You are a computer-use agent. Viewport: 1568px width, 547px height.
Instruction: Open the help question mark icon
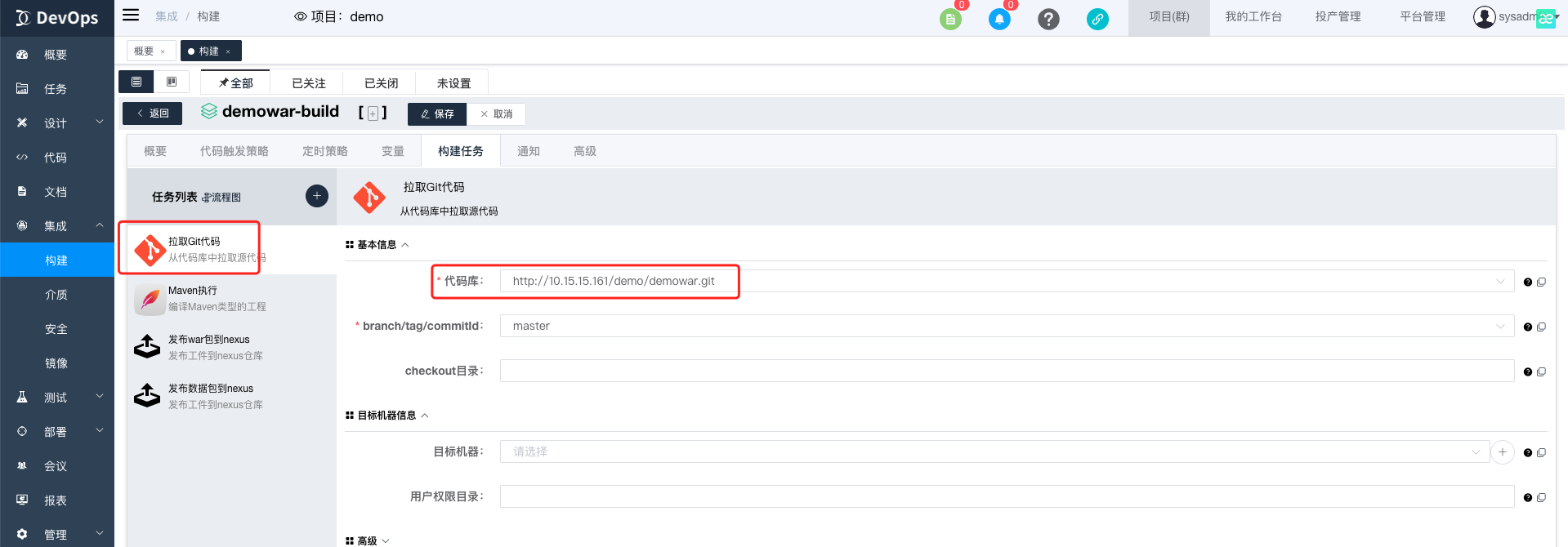point(1048,19)
